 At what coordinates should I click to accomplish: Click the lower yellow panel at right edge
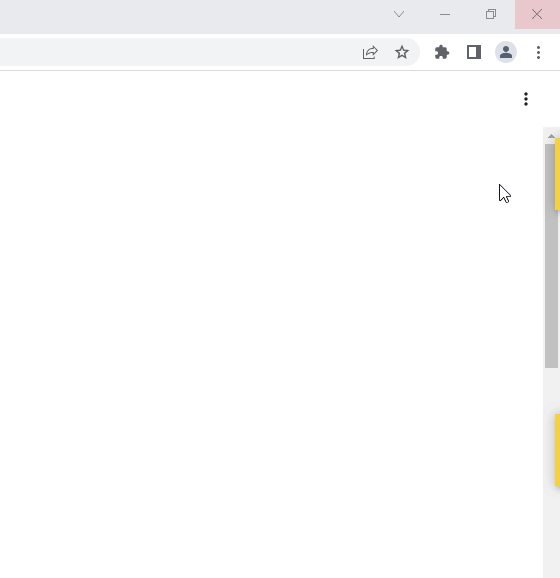pos(557,450)
